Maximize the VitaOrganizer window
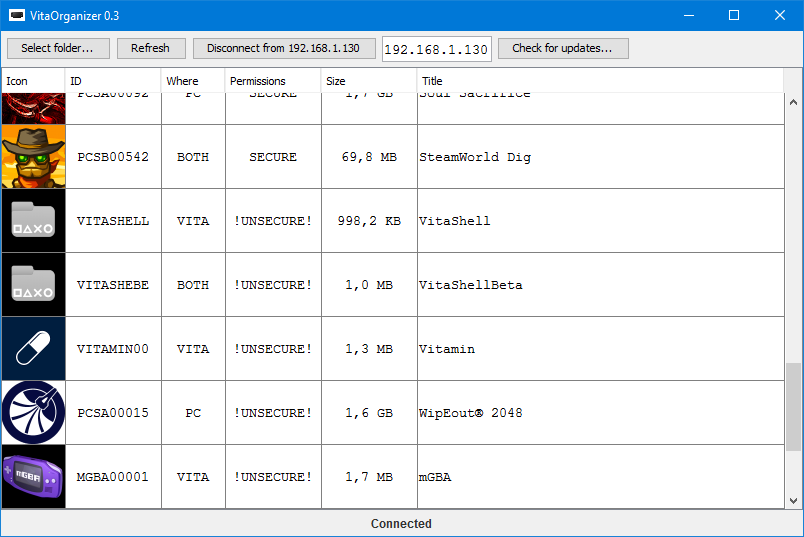 click(734, 15)
